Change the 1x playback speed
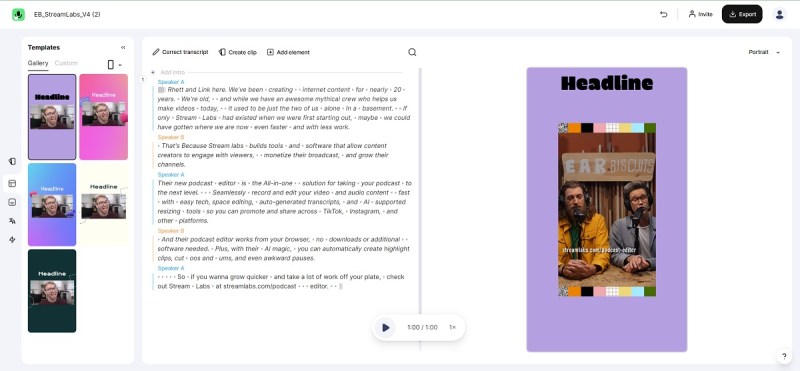The height and width of the screenshot is (371, 800). coord(452,327)
